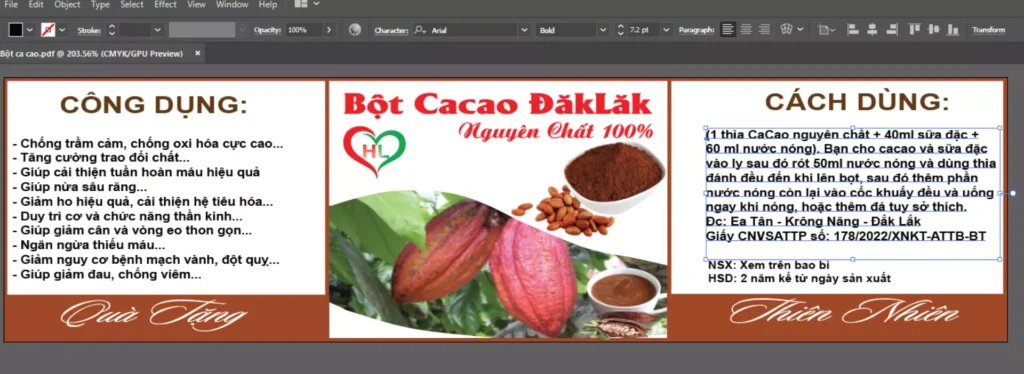This screenshot has height=374, width=1024.
Task: Expand the fill color dropdown arrow
Action: 29,30
